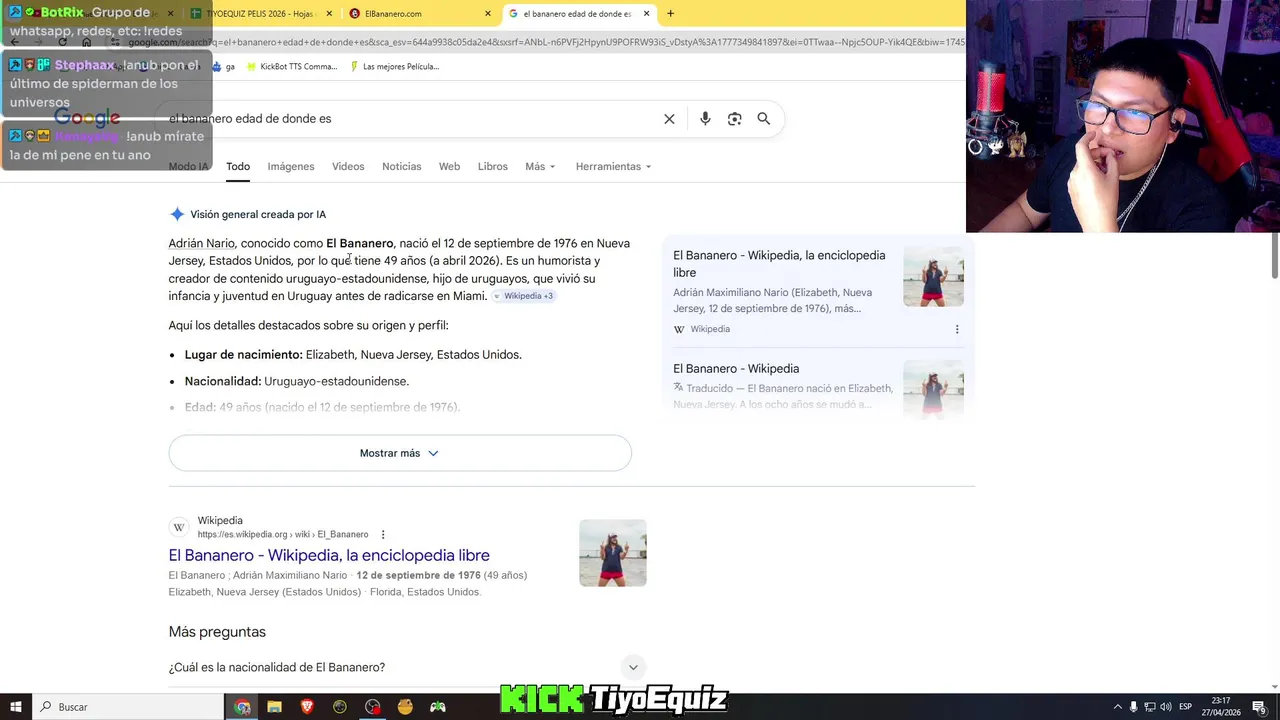Screen dimensions: 1280x720
Task: Launch Brave browser from taskbar
Action: tap(307, 707)
